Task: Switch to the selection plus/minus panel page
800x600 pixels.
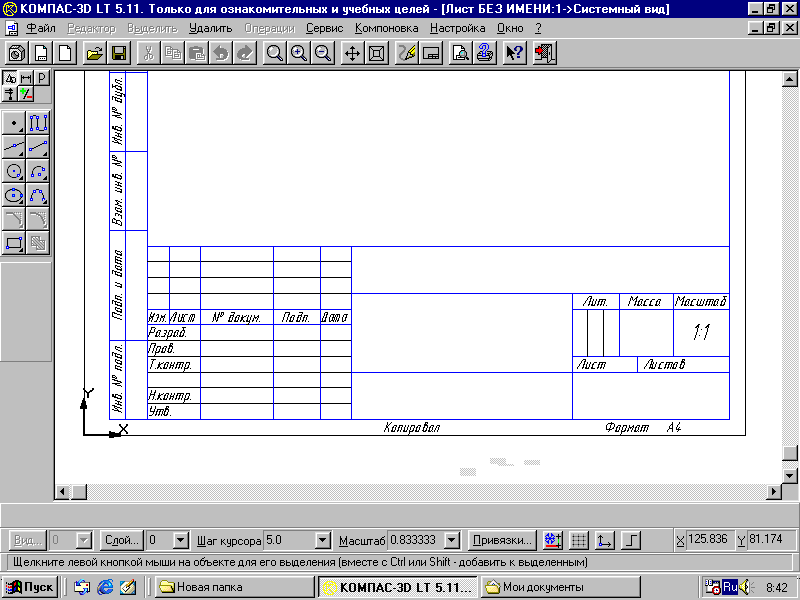Action: click(26, 94)
